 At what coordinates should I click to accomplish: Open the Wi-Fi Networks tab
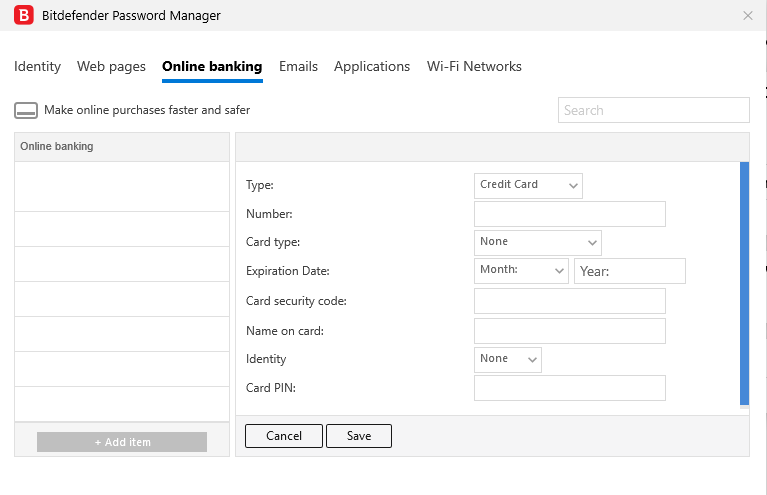click(x=474, y=67)
